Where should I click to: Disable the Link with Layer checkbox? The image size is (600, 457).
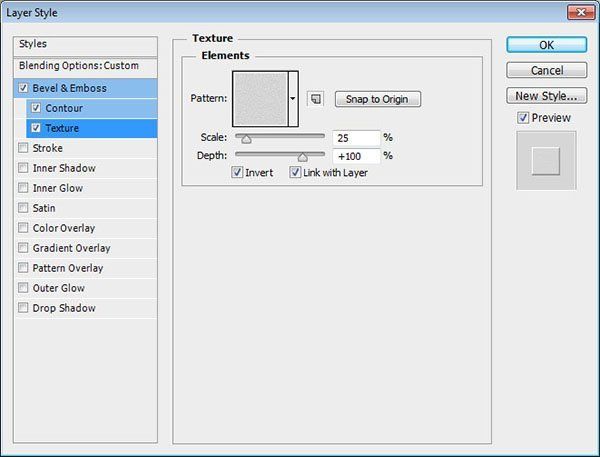click(296, 173)
